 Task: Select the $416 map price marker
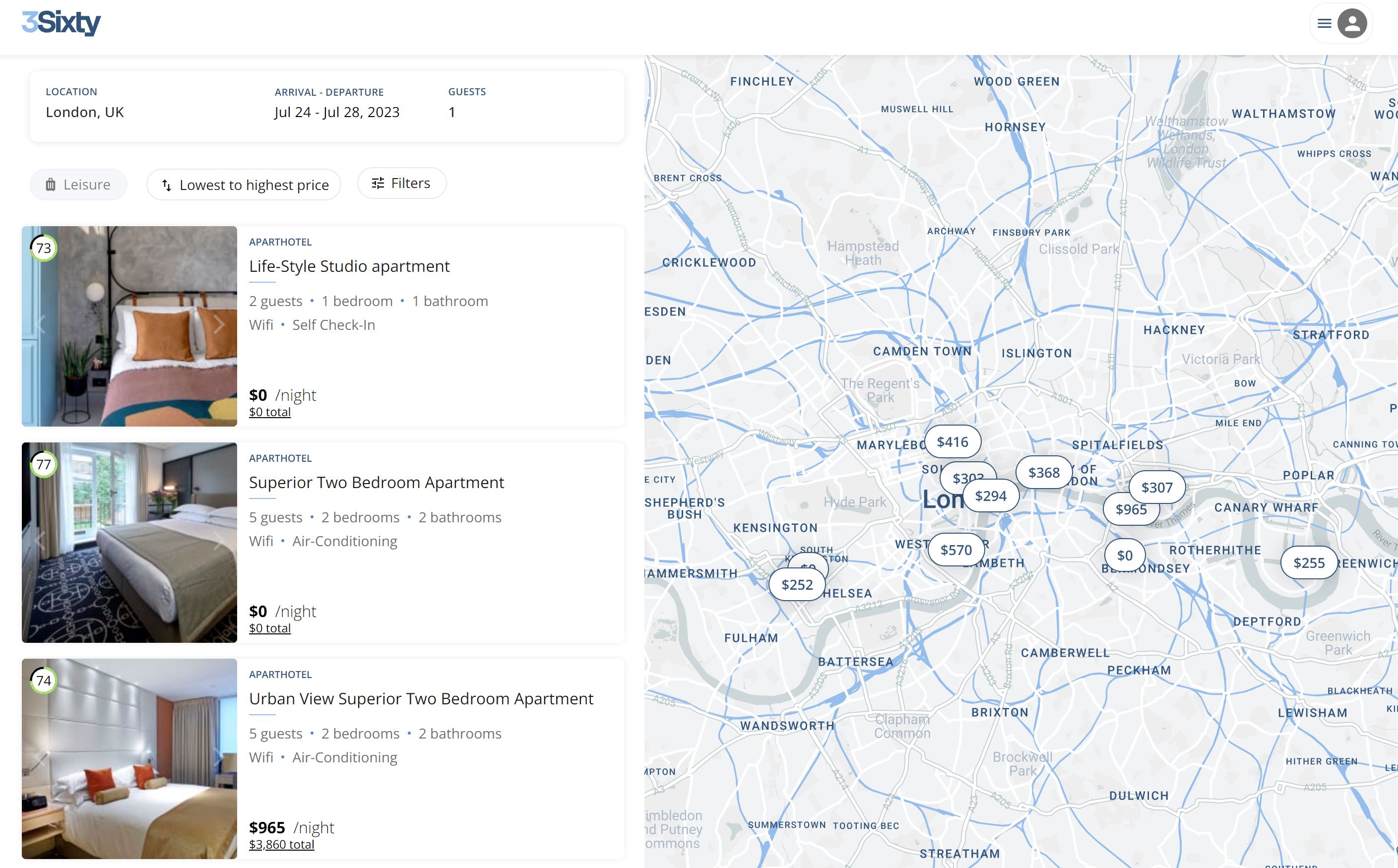point(952,442)
